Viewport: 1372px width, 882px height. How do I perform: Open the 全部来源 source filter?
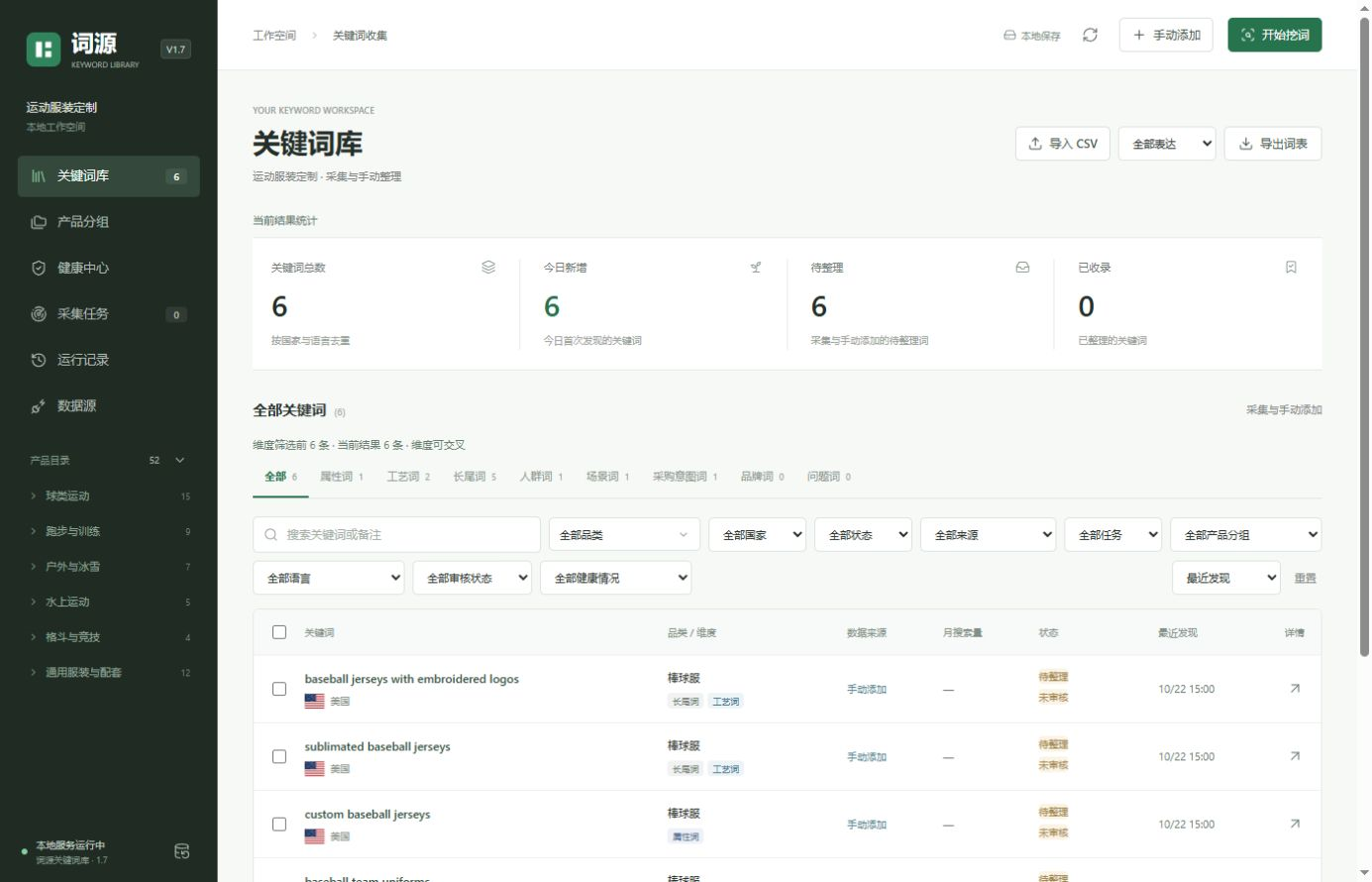(x=988, y=535)
